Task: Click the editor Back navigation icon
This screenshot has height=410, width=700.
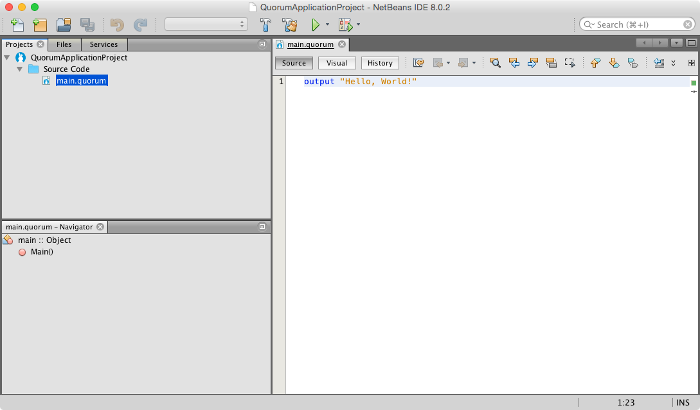Action: [x=438, y=63]
